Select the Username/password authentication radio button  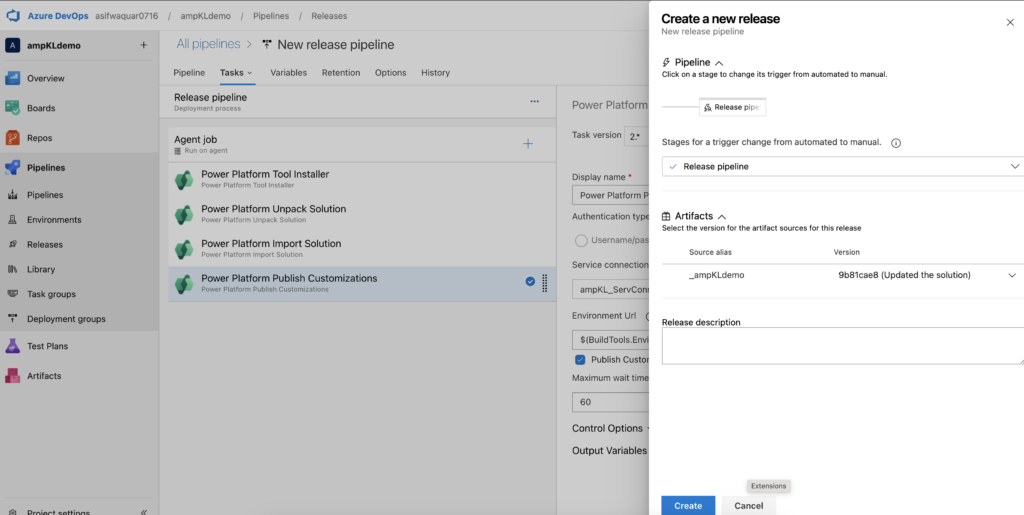[581, 241]
